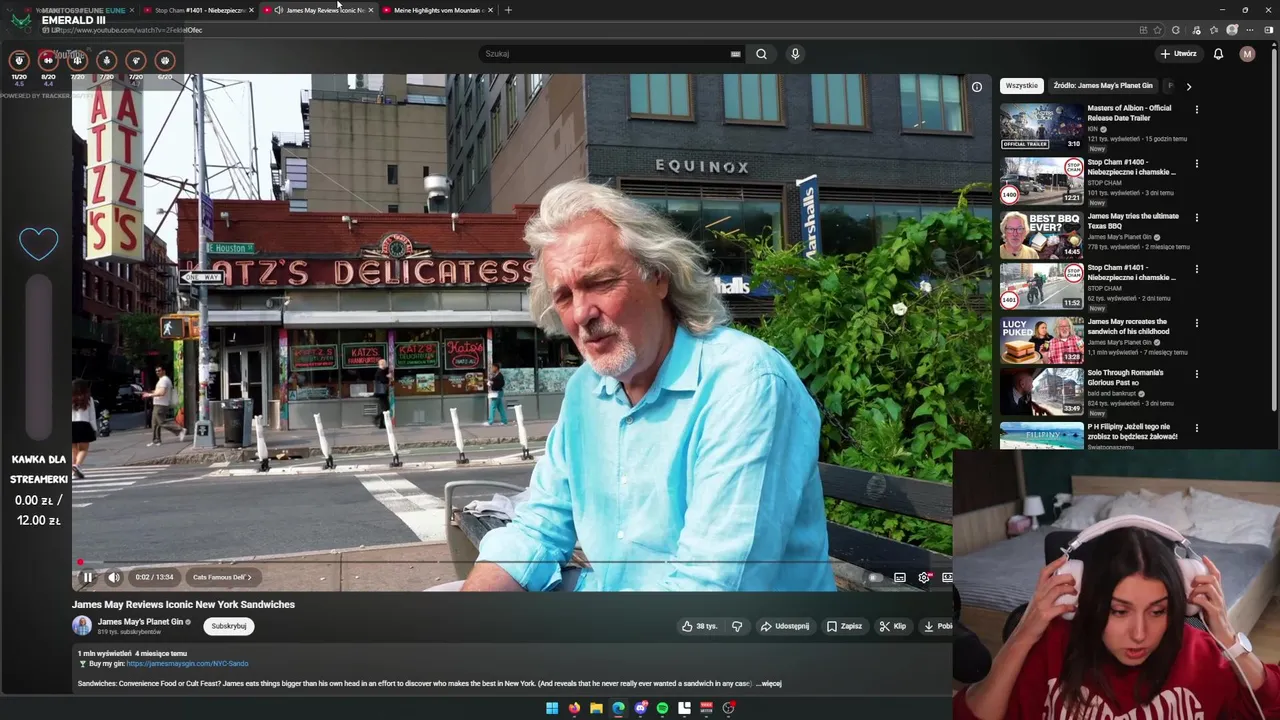Open a new browser tab
This screenshot has height=720, width=1280.
point(508,10)
